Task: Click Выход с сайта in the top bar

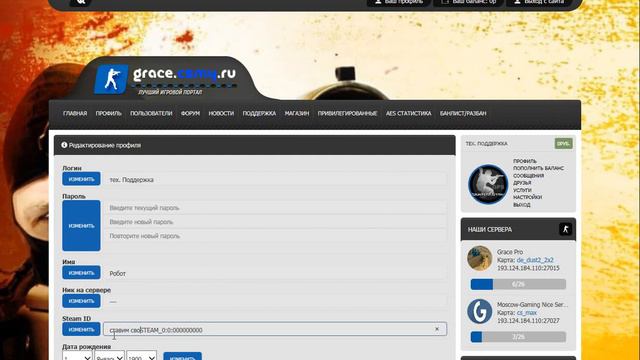Action: click(539, 2)
